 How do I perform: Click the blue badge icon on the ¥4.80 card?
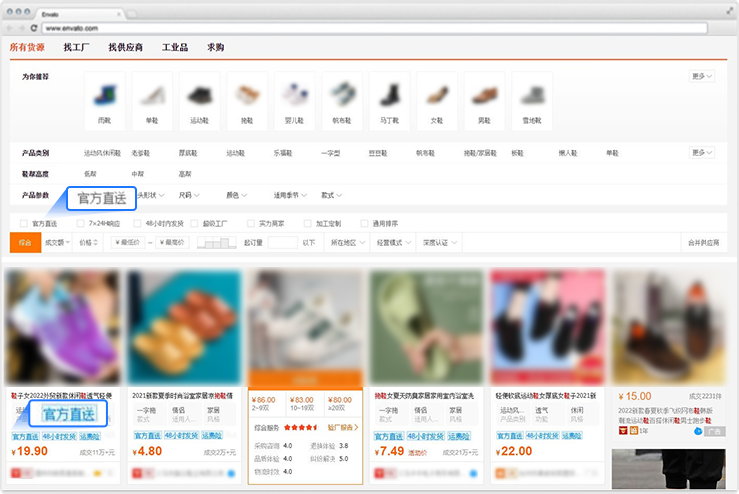[231, 473]
